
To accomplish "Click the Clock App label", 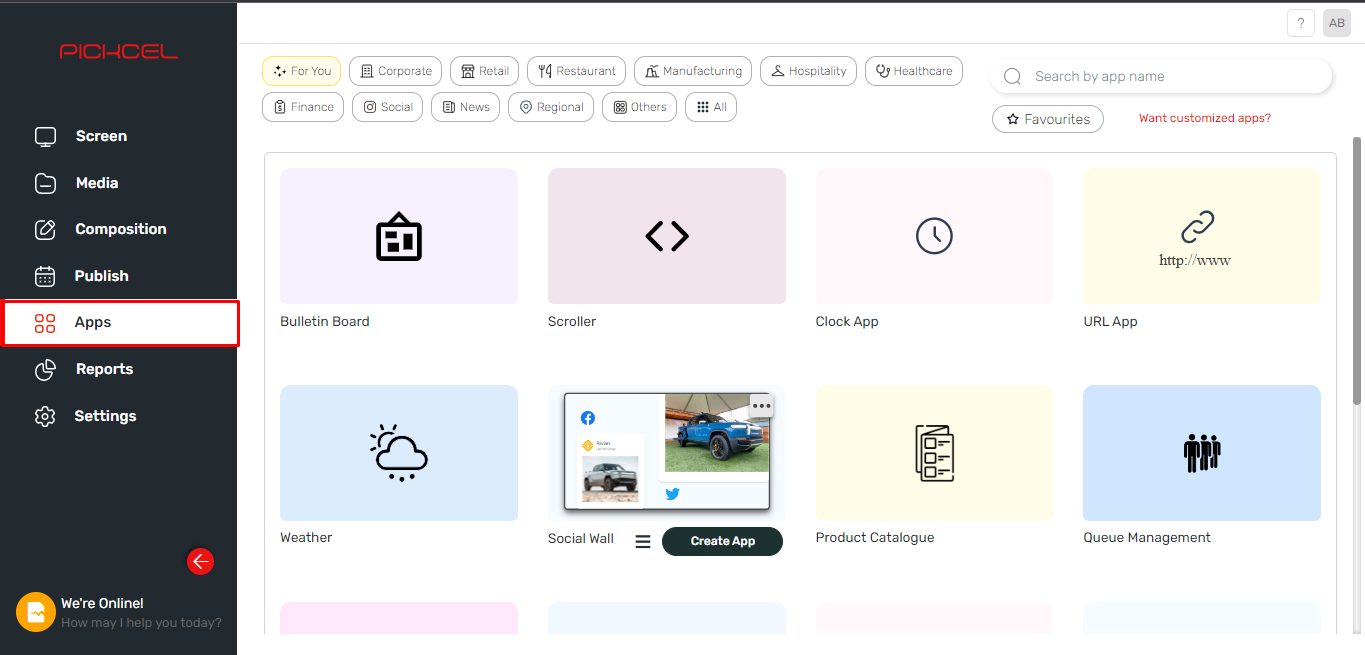I will pos(847,322).
